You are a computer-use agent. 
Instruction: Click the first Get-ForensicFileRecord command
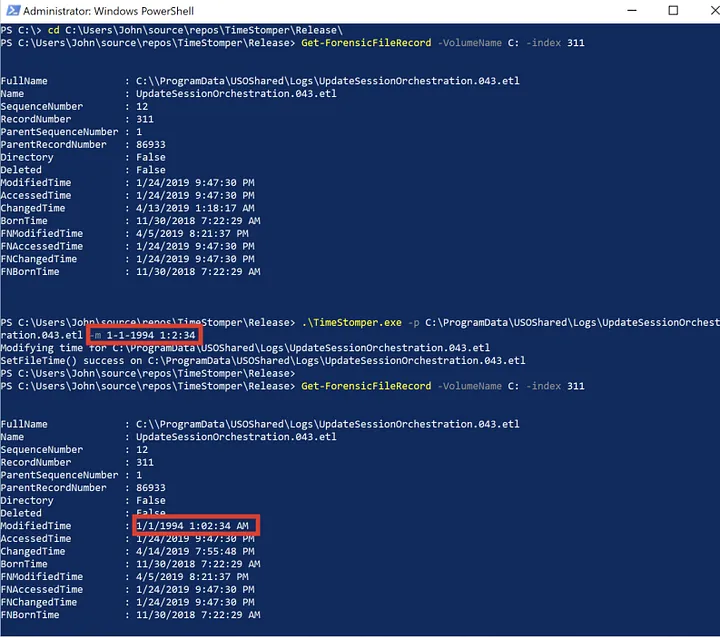367,43
